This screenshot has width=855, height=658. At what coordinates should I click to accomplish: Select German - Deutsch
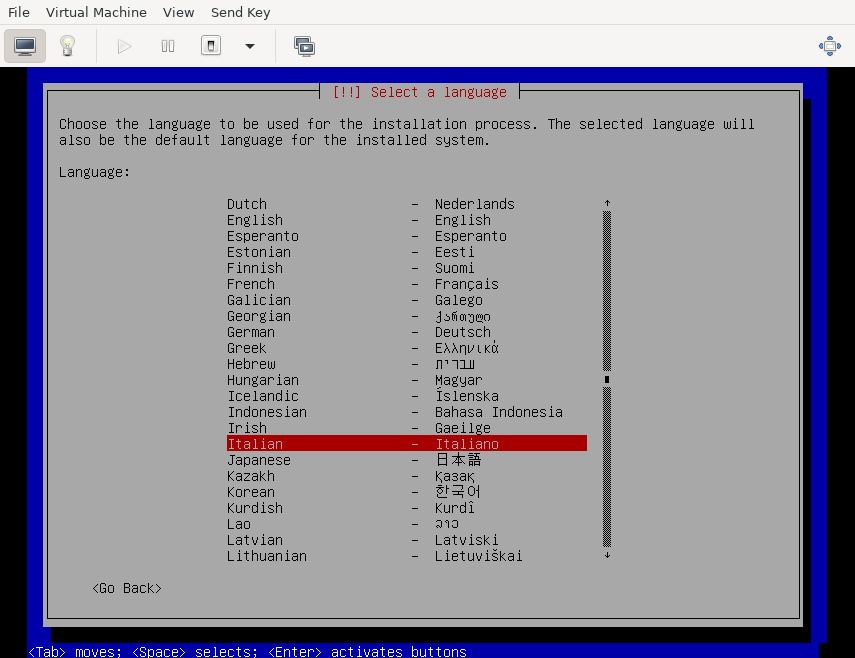(x=407, y=332)
